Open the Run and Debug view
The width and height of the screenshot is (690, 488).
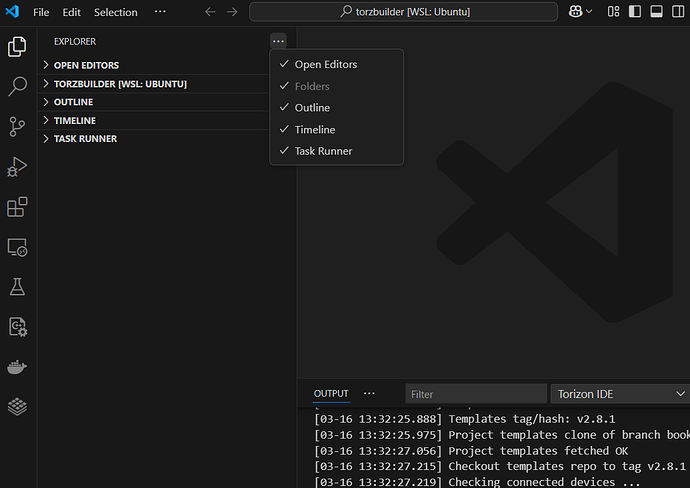tap(17, 167)
